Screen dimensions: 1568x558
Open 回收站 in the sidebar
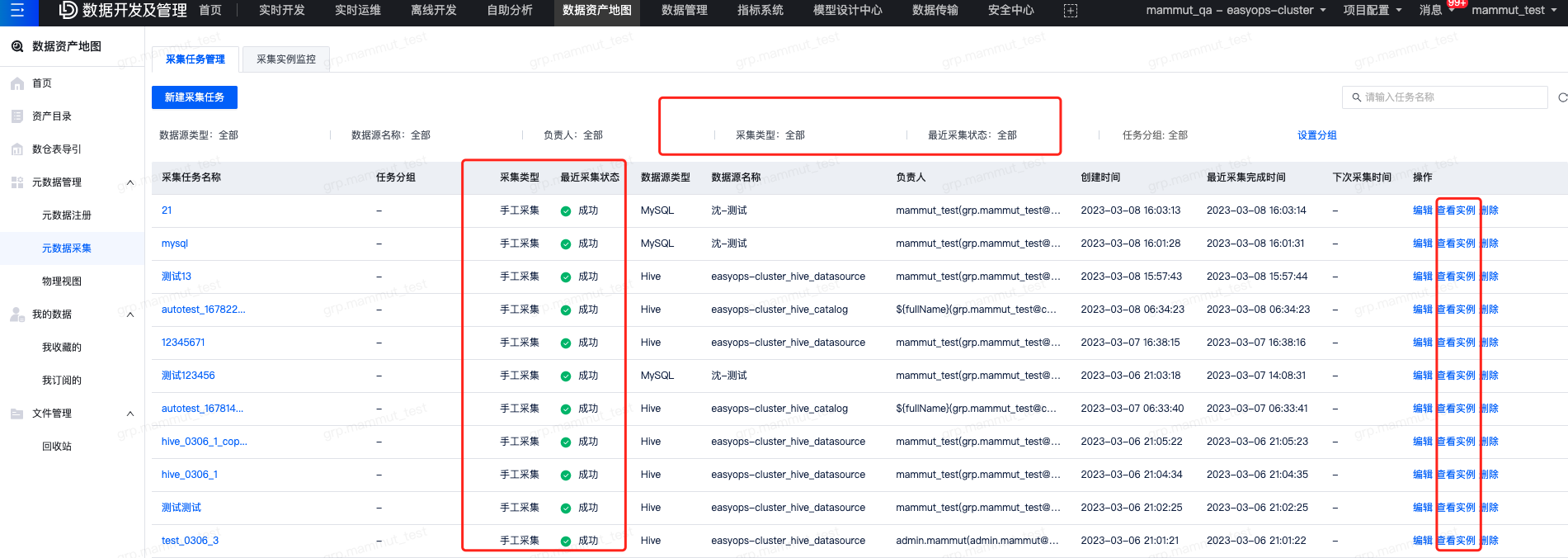pyautogui.click(x=57, y=447)
